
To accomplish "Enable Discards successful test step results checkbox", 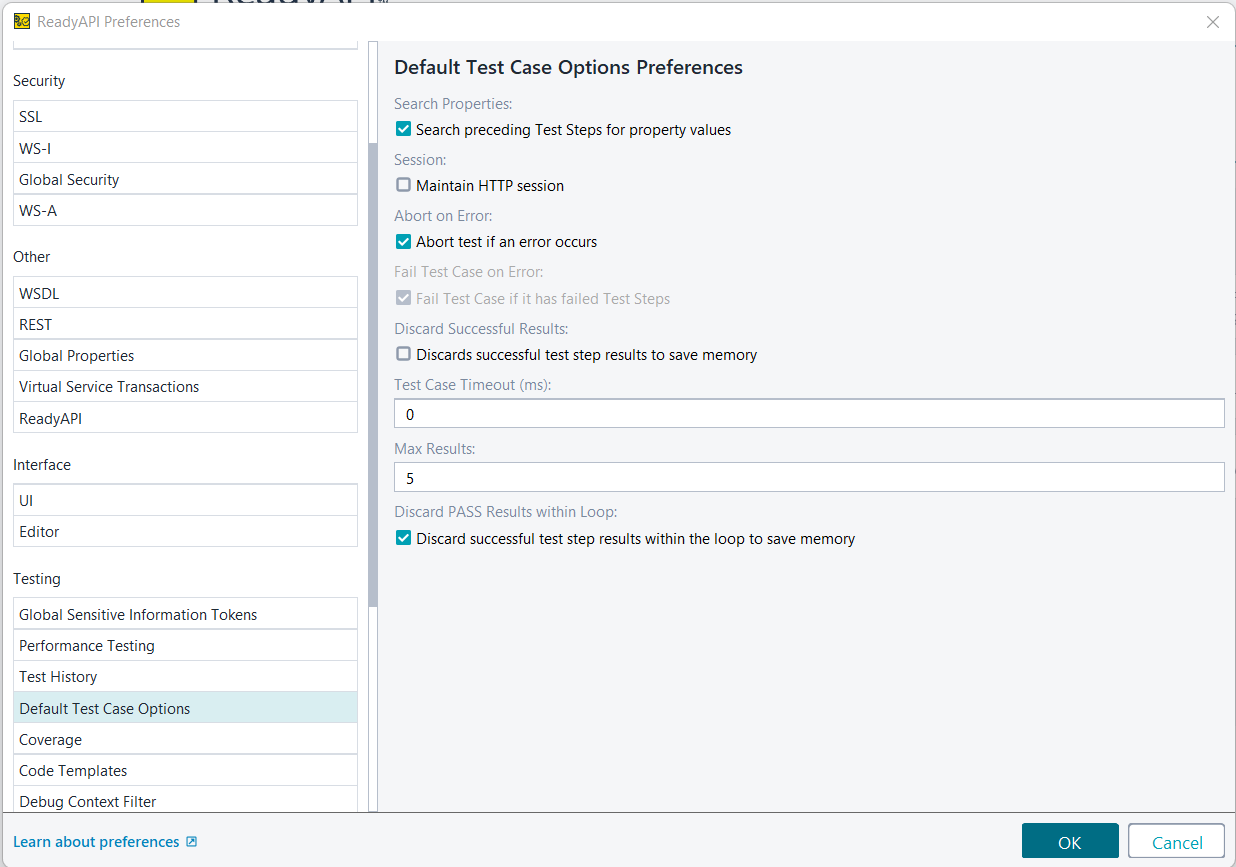I will point(404,354).
